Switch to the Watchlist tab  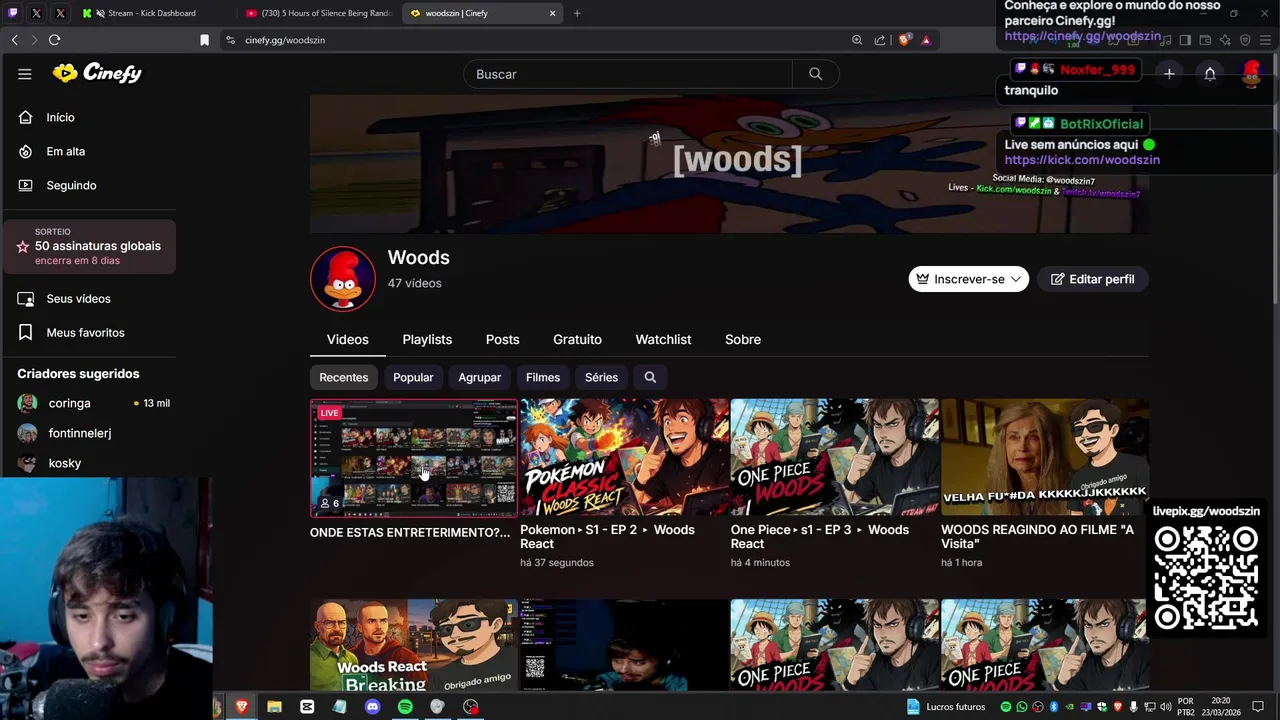(663, 340)
